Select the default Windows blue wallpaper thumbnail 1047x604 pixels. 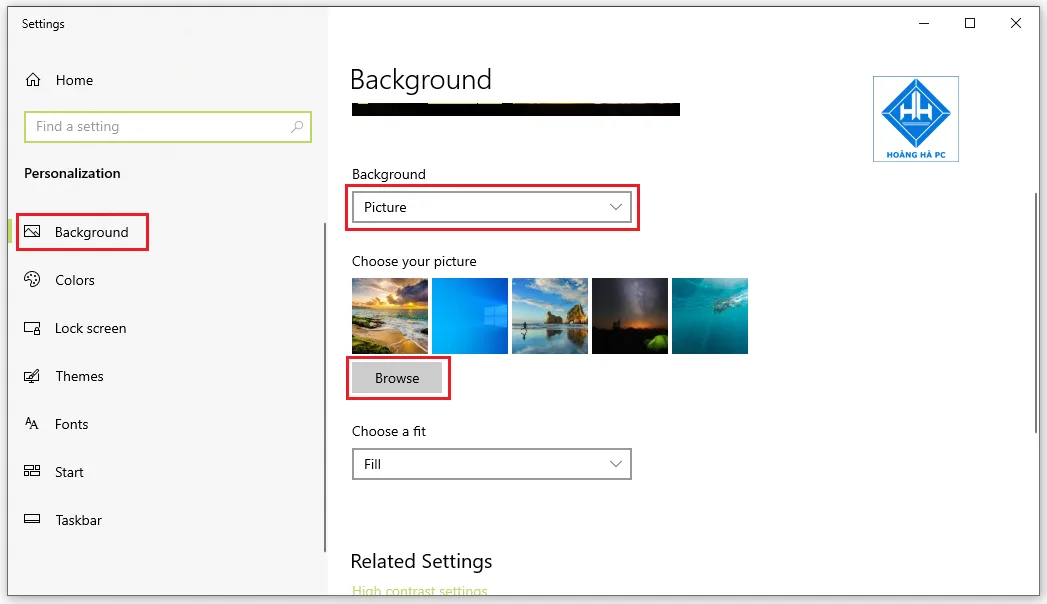pyautogui.click(x=469, y=315)
